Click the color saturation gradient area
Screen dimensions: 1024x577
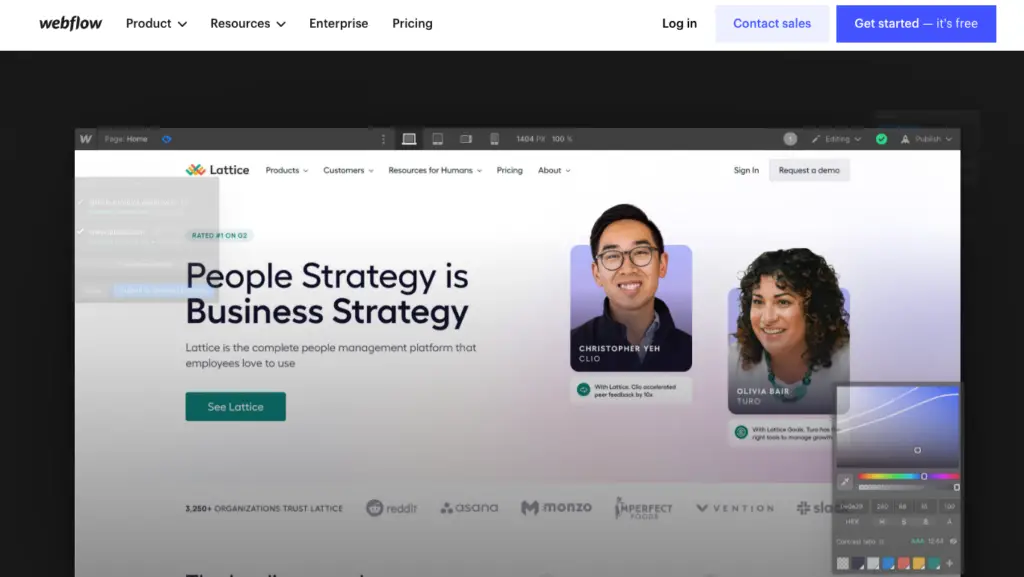pyautogui.click(x=897, y=426)
